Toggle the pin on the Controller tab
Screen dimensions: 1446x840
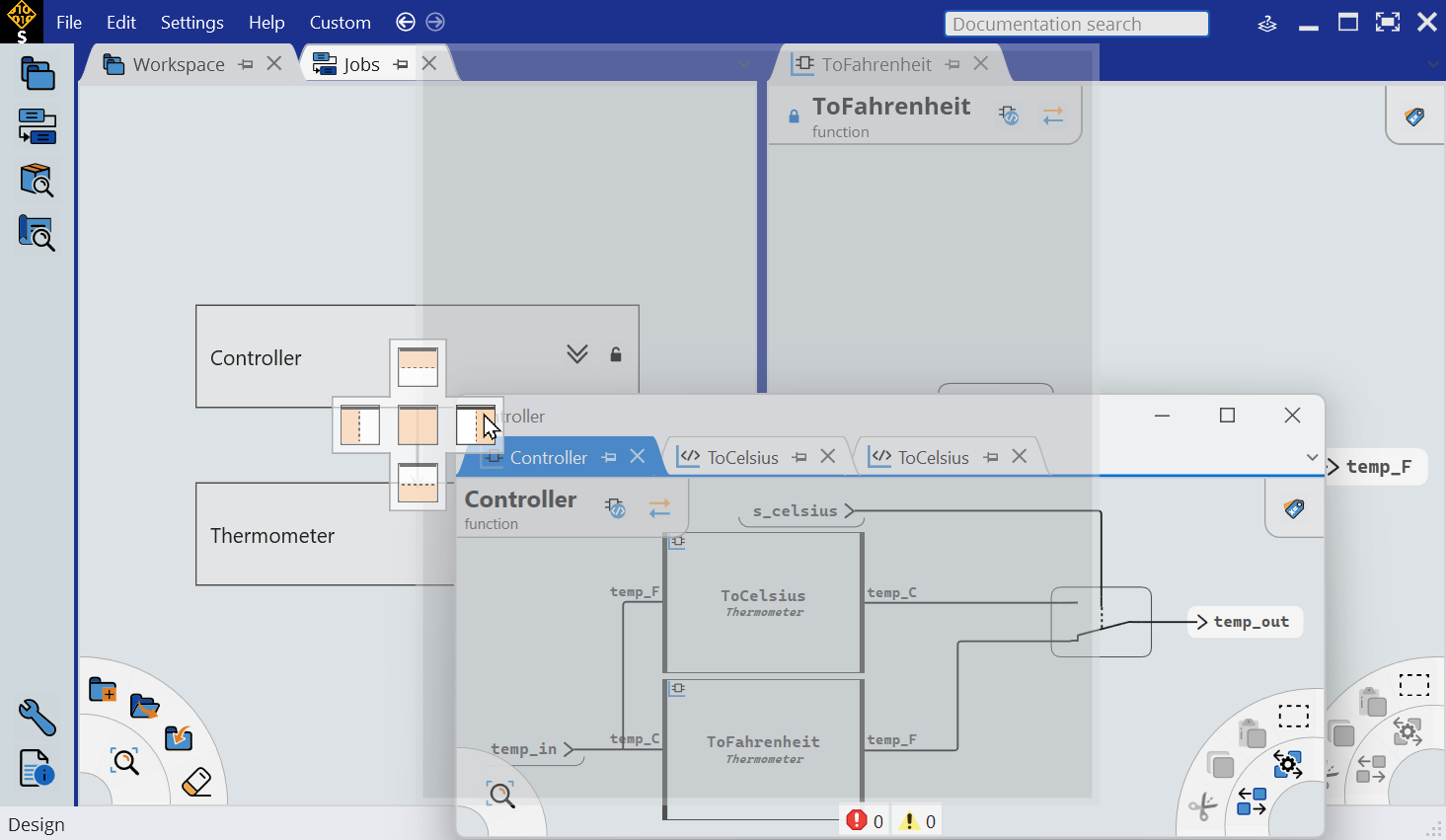609,457
